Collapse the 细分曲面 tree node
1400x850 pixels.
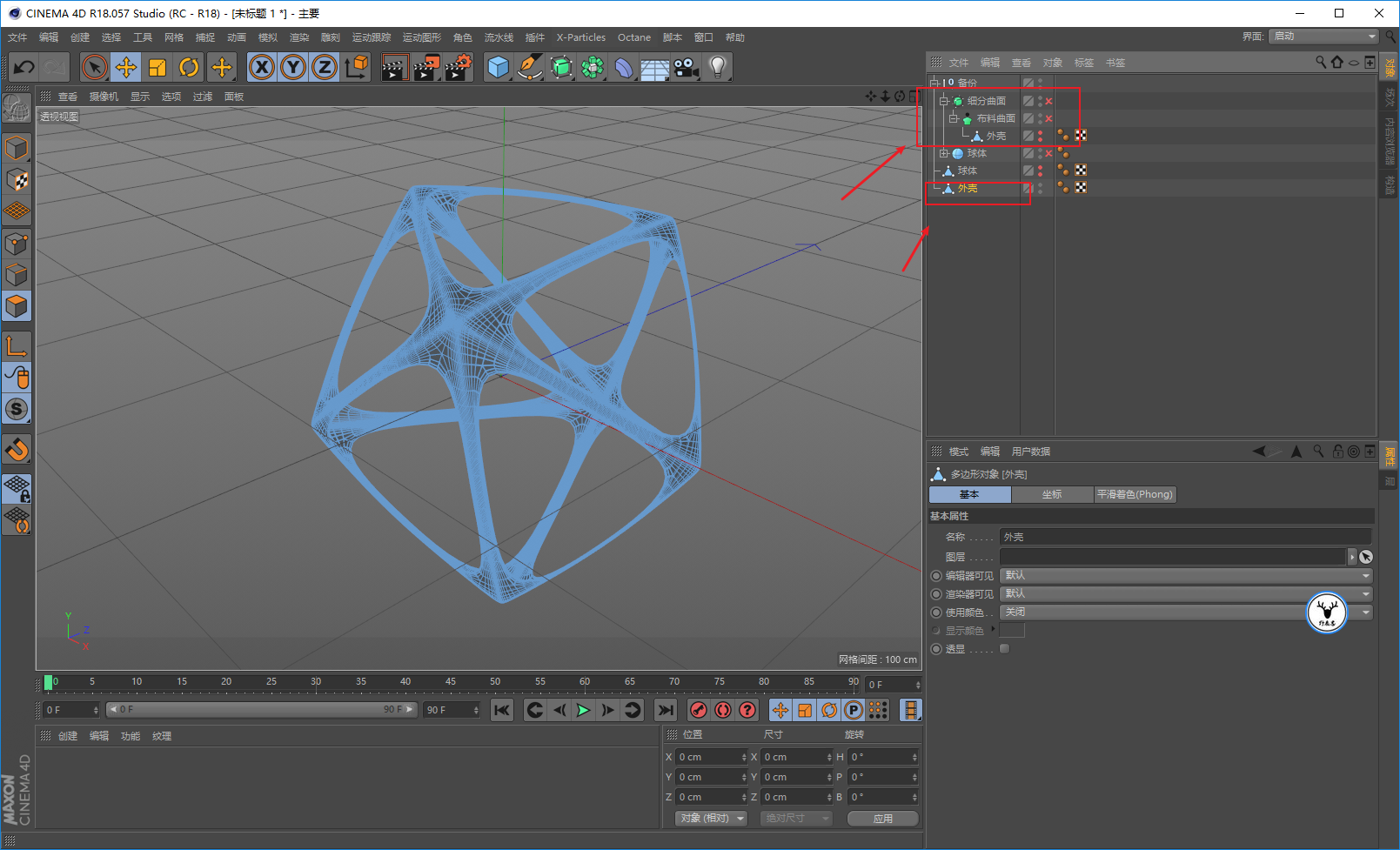coord(943,101)
